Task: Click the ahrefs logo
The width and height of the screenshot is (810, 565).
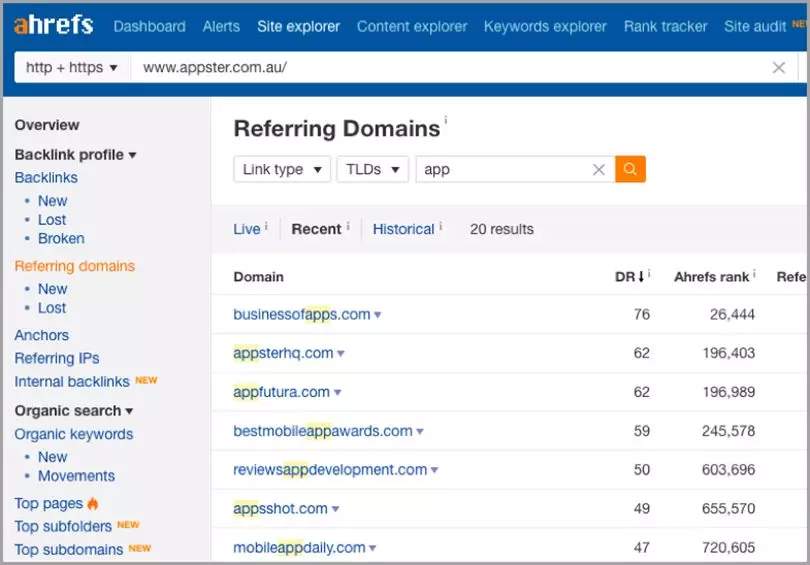Action: coord(54,25)
